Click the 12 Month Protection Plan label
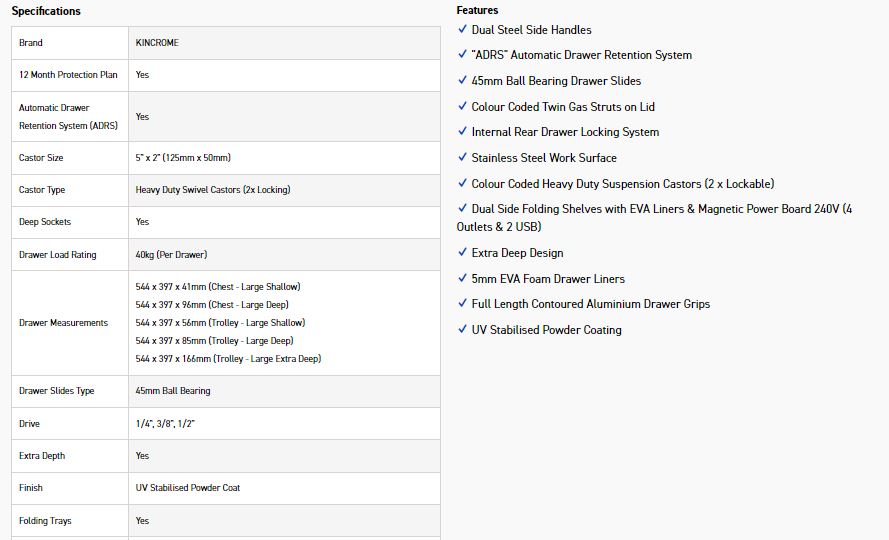Screen dimensions: 889x540 point(69,75)
